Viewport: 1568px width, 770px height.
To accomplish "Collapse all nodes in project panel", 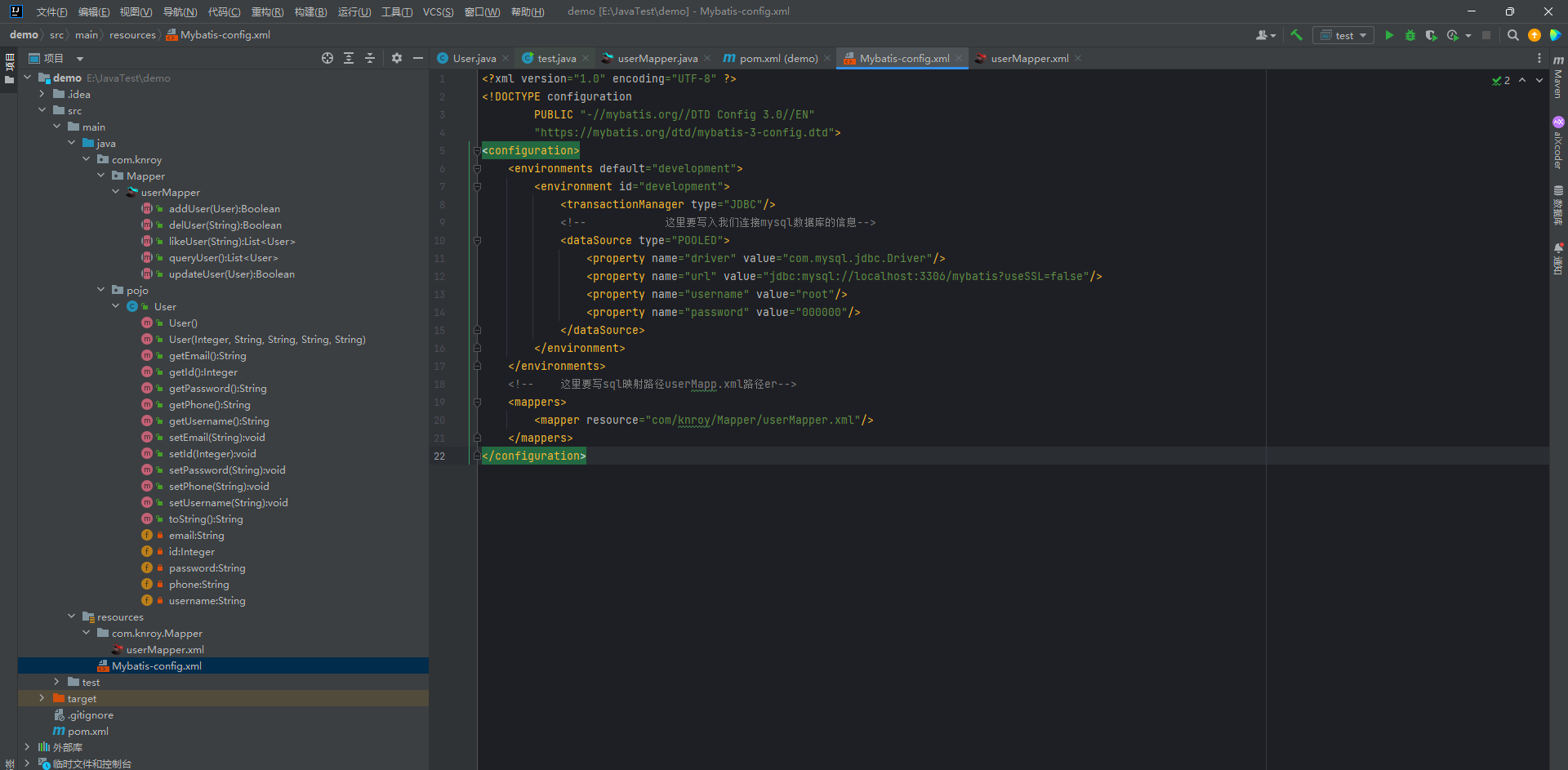I will pos(370,58).
